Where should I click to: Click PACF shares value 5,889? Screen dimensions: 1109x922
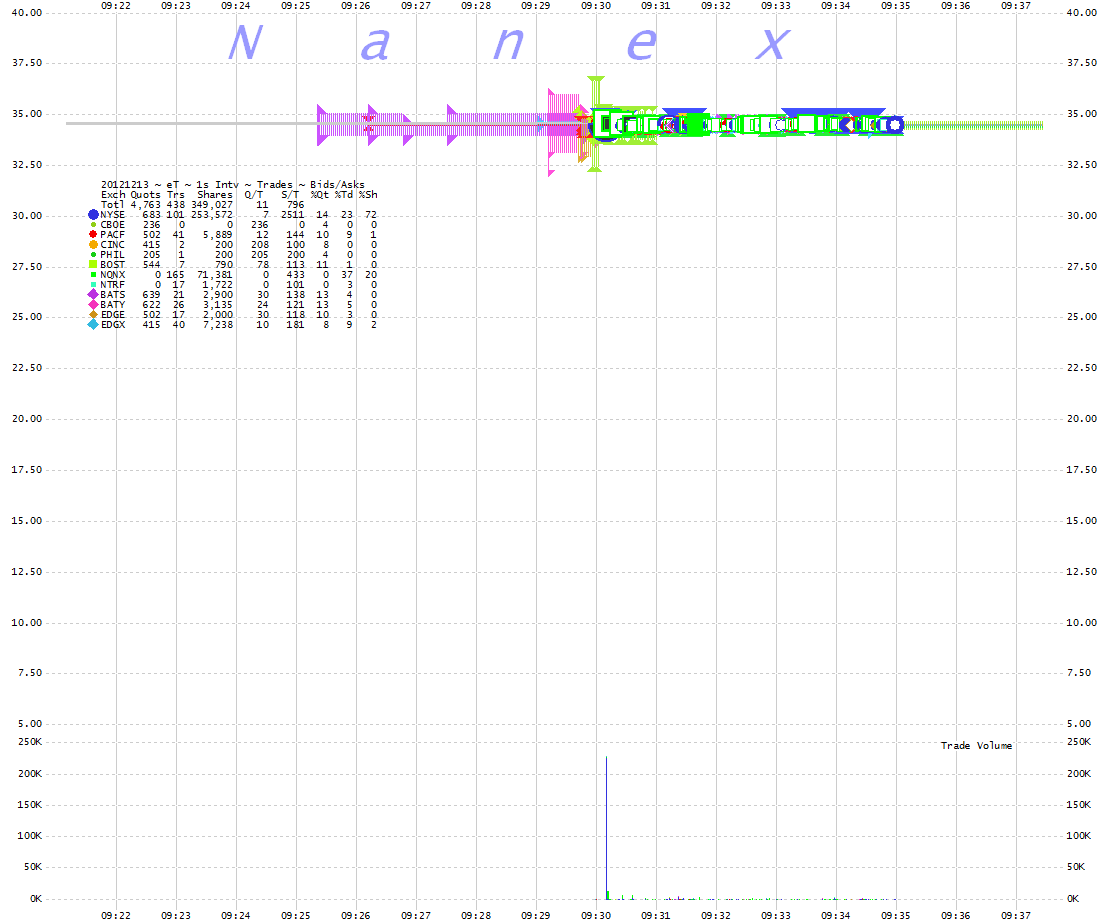tap(218, 235)
